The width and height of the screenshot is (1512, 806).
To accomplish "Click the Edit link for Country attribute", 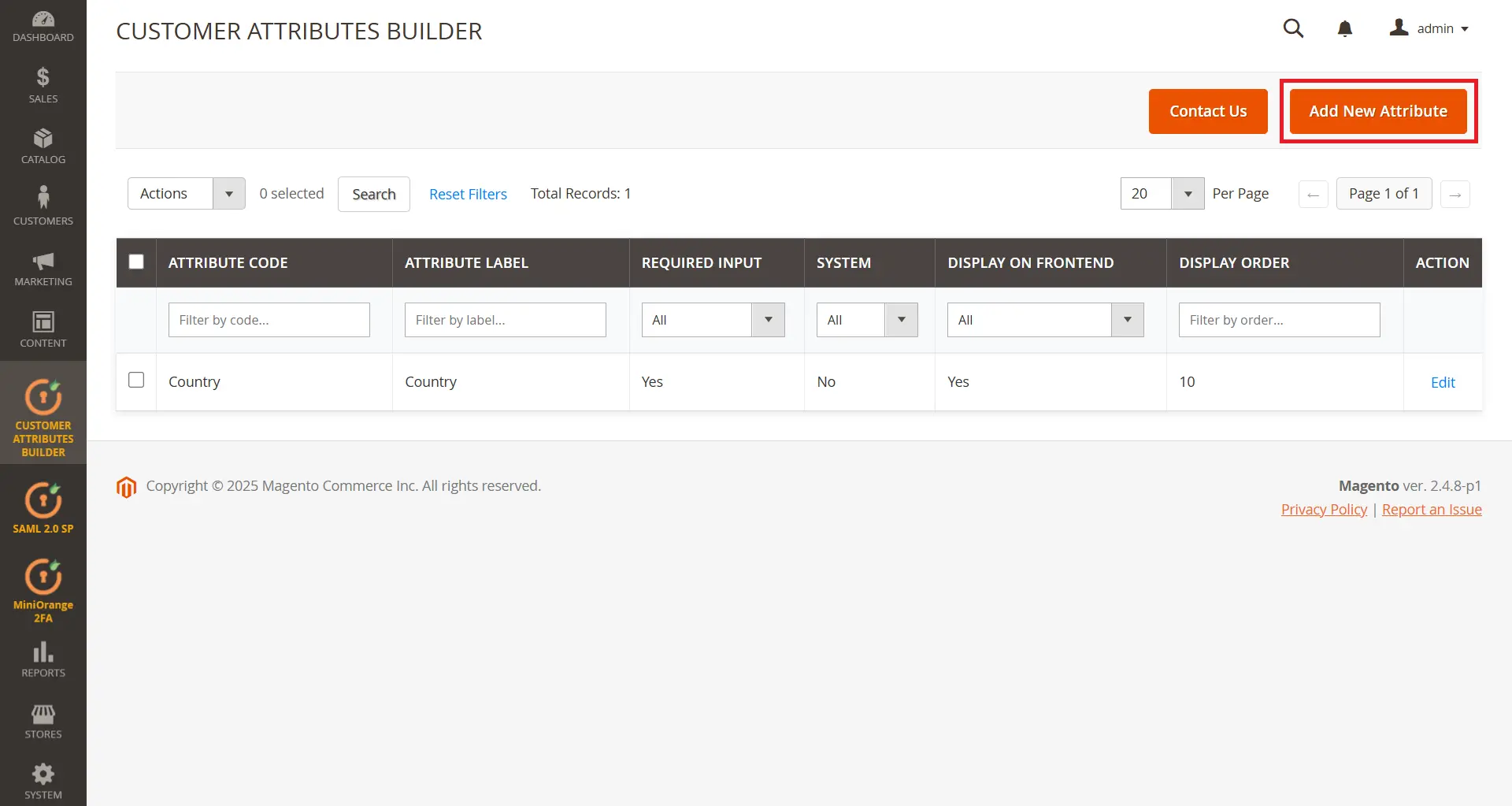I will 1443,382.
